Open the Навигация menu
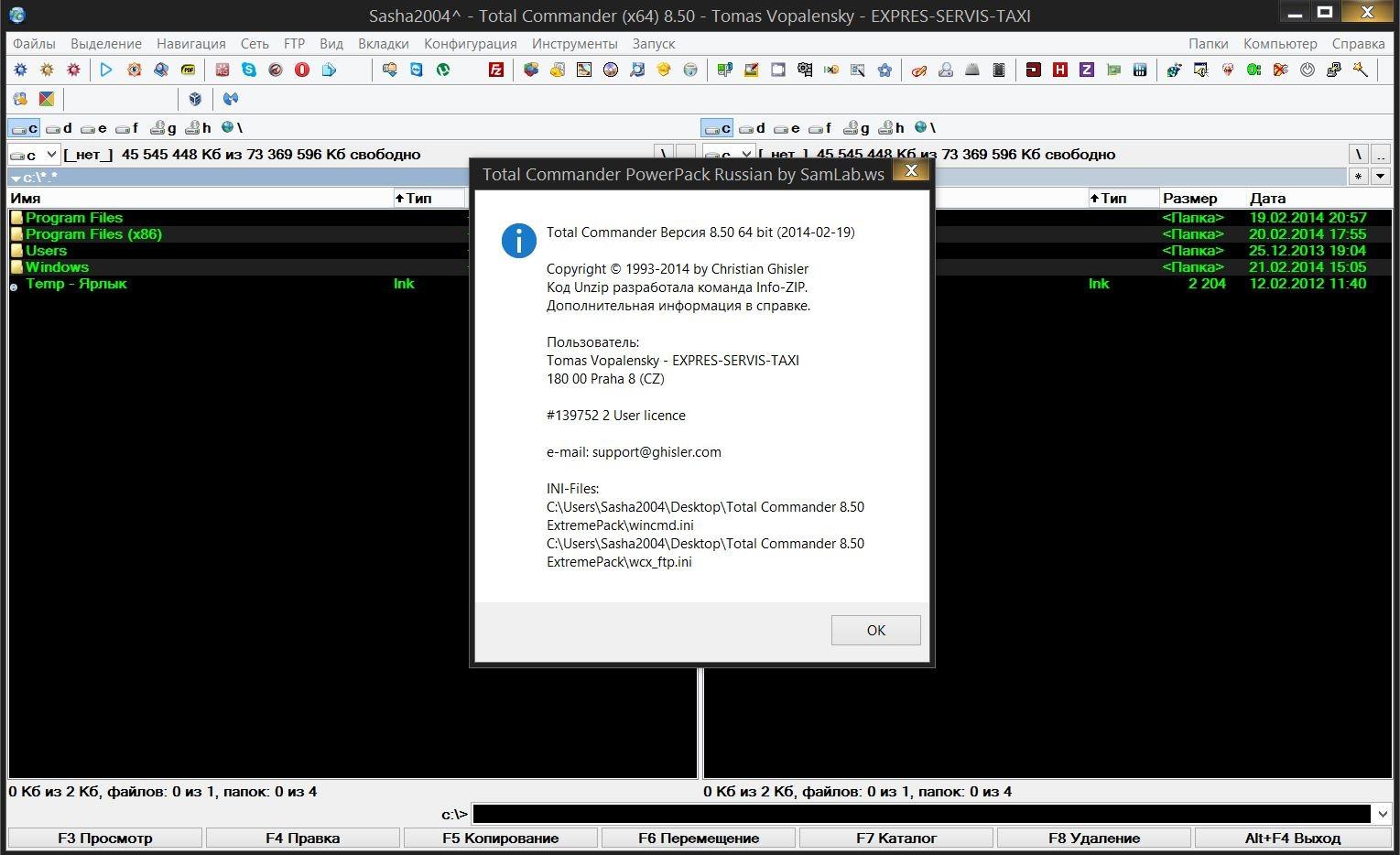Image resolution: width=1400 pixels, height=855 pixels. (190, 43)
